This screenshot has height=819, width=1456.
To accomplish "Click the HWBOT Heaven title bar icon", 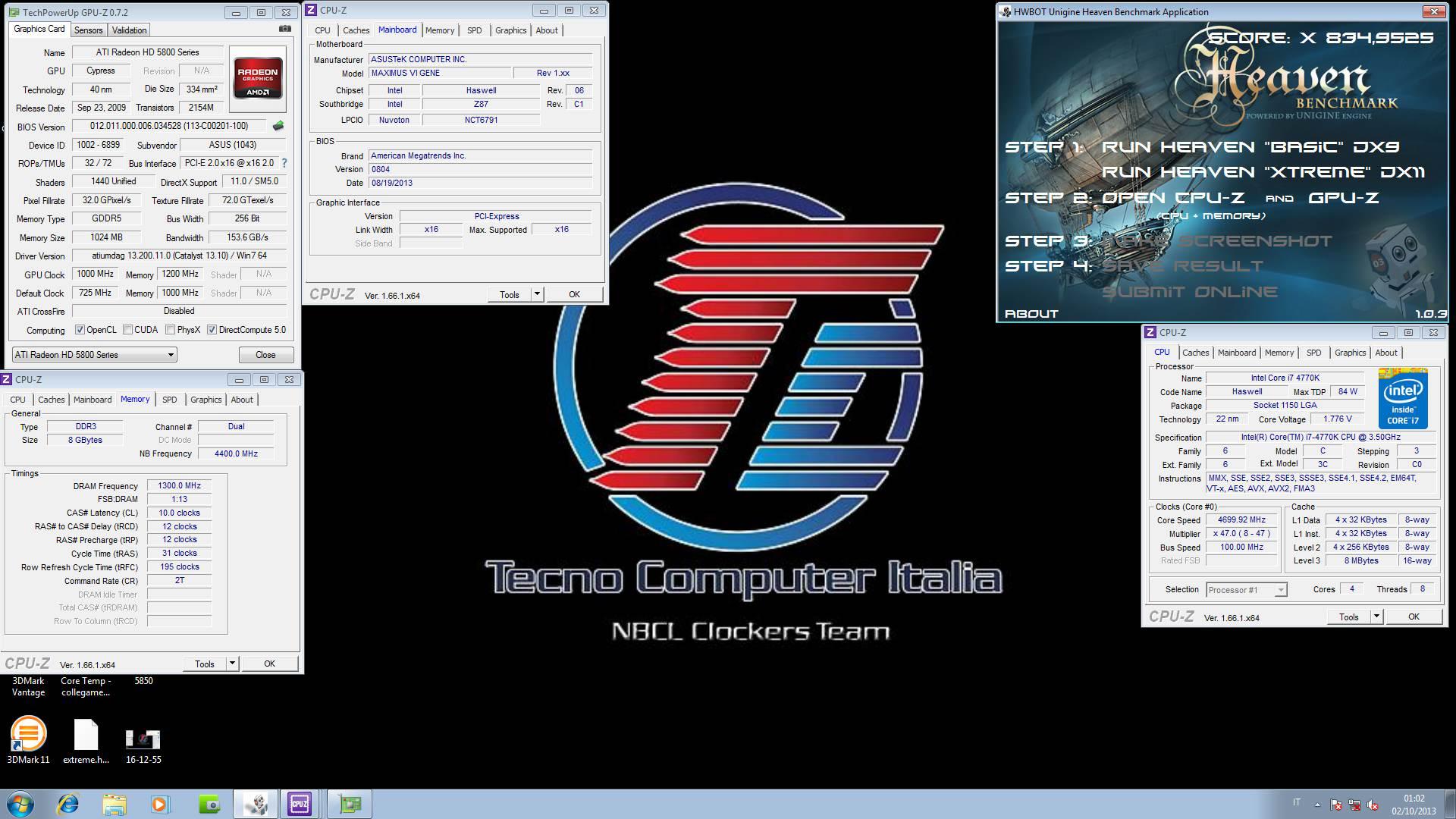I will (x=1006, y=11).
